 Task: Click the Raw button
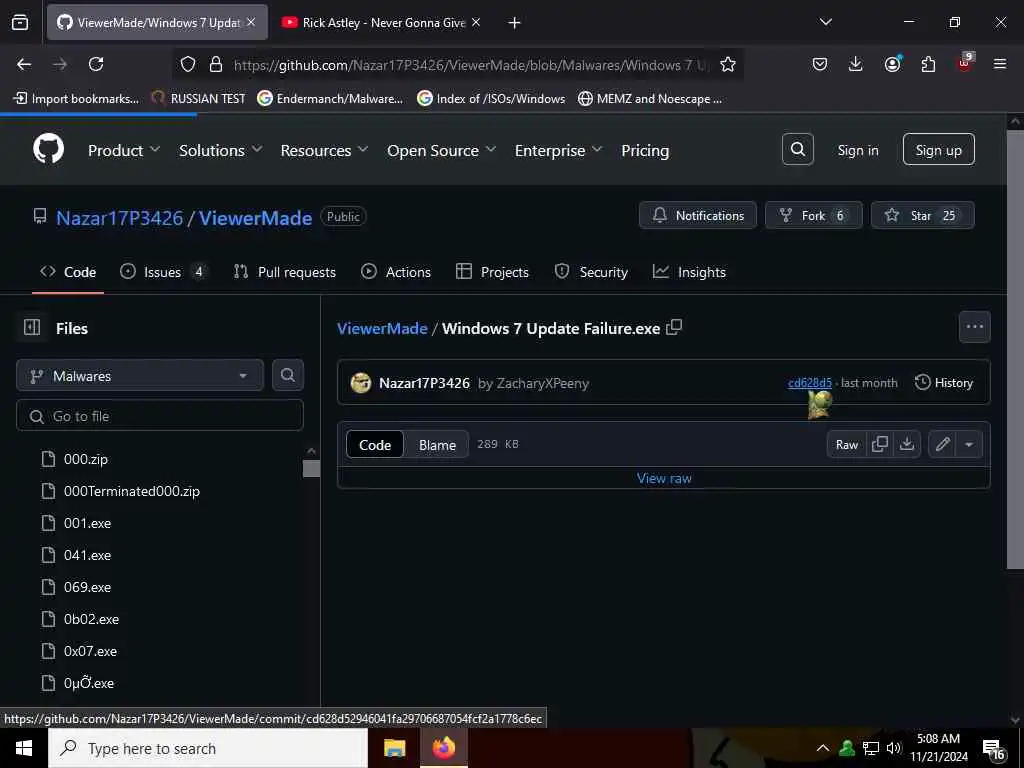click(x=846, y=444)
